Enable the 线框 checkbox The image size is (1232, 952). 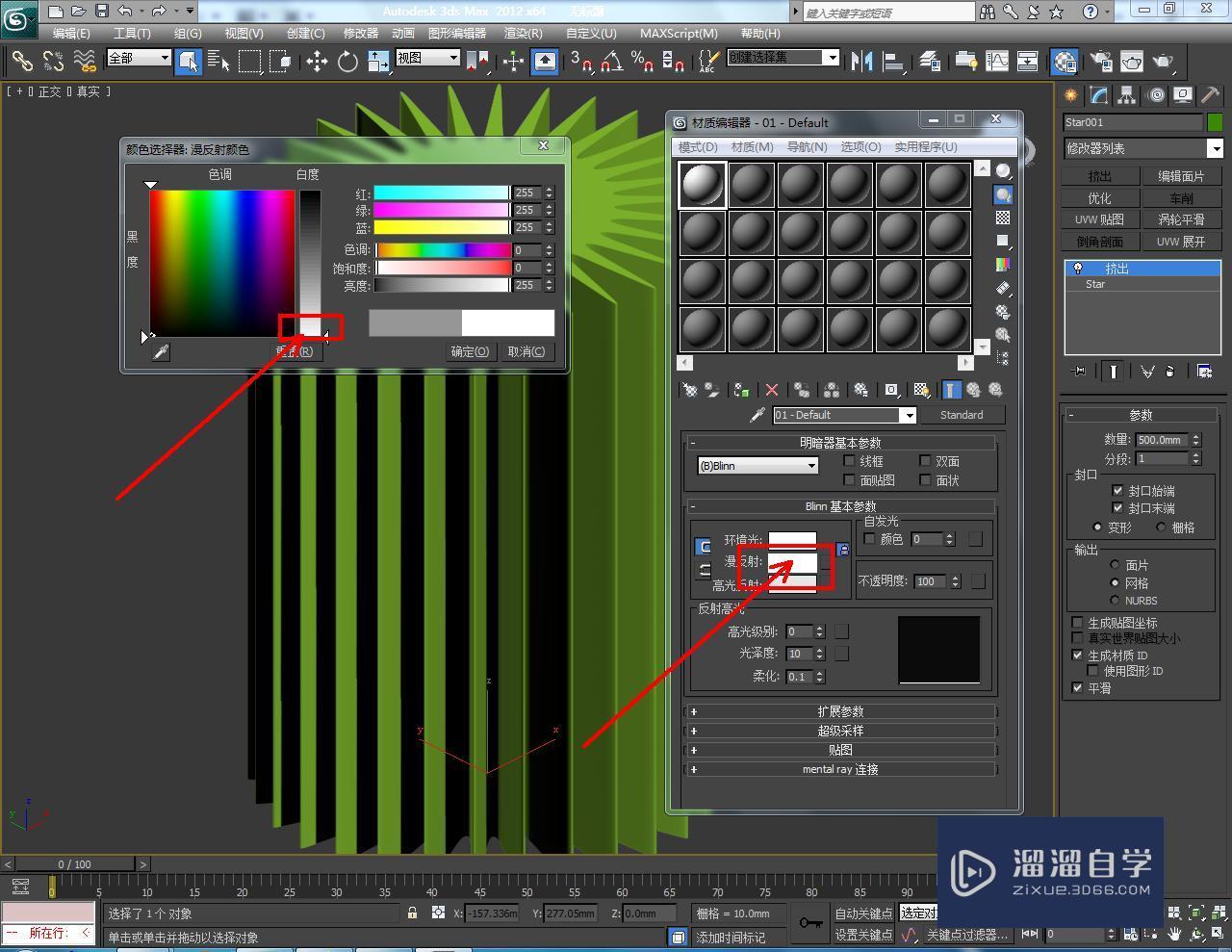[x=849, y=461]
